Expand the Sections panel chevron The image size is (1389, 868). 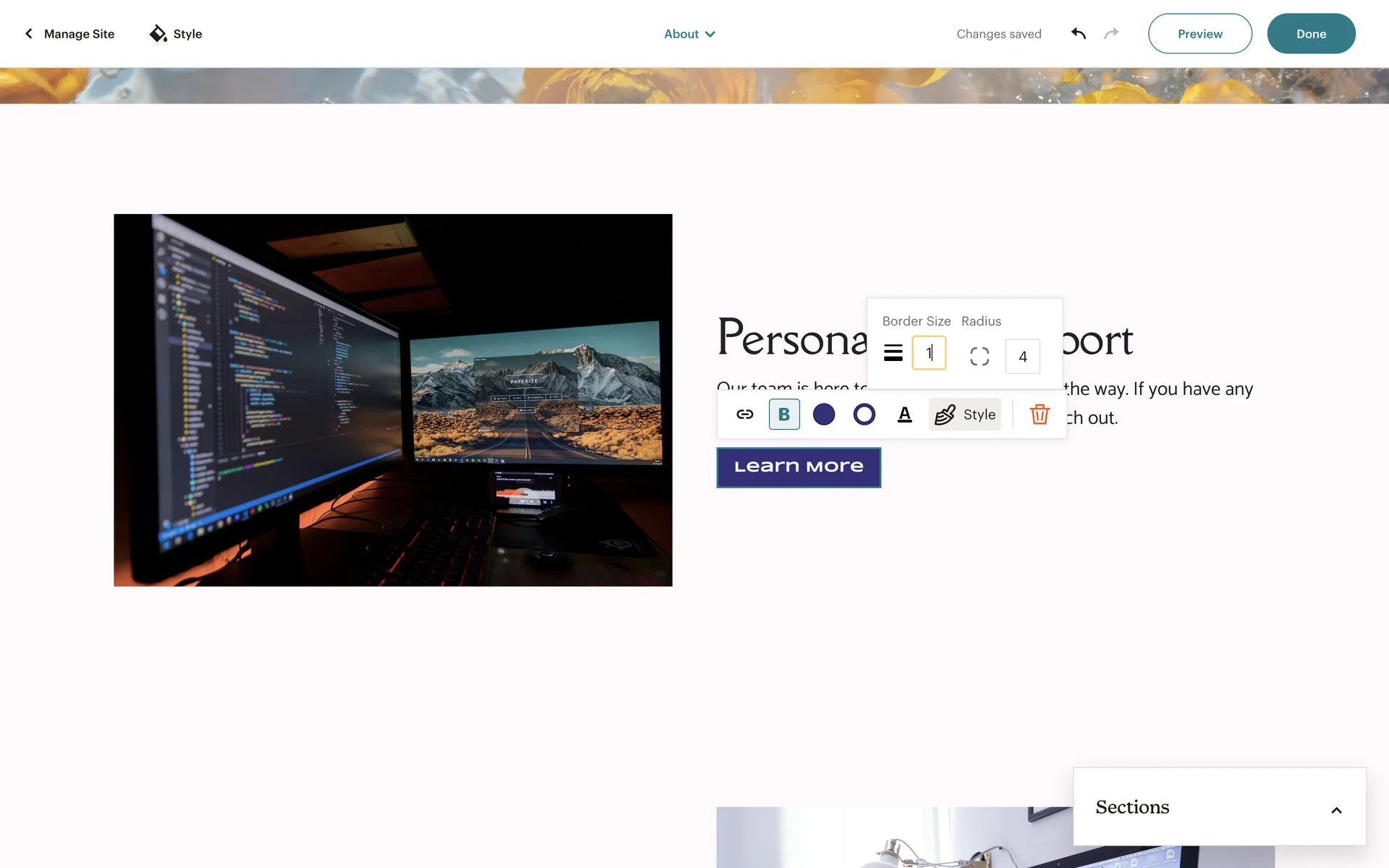pyautogui.click(x=1336, y=810)
